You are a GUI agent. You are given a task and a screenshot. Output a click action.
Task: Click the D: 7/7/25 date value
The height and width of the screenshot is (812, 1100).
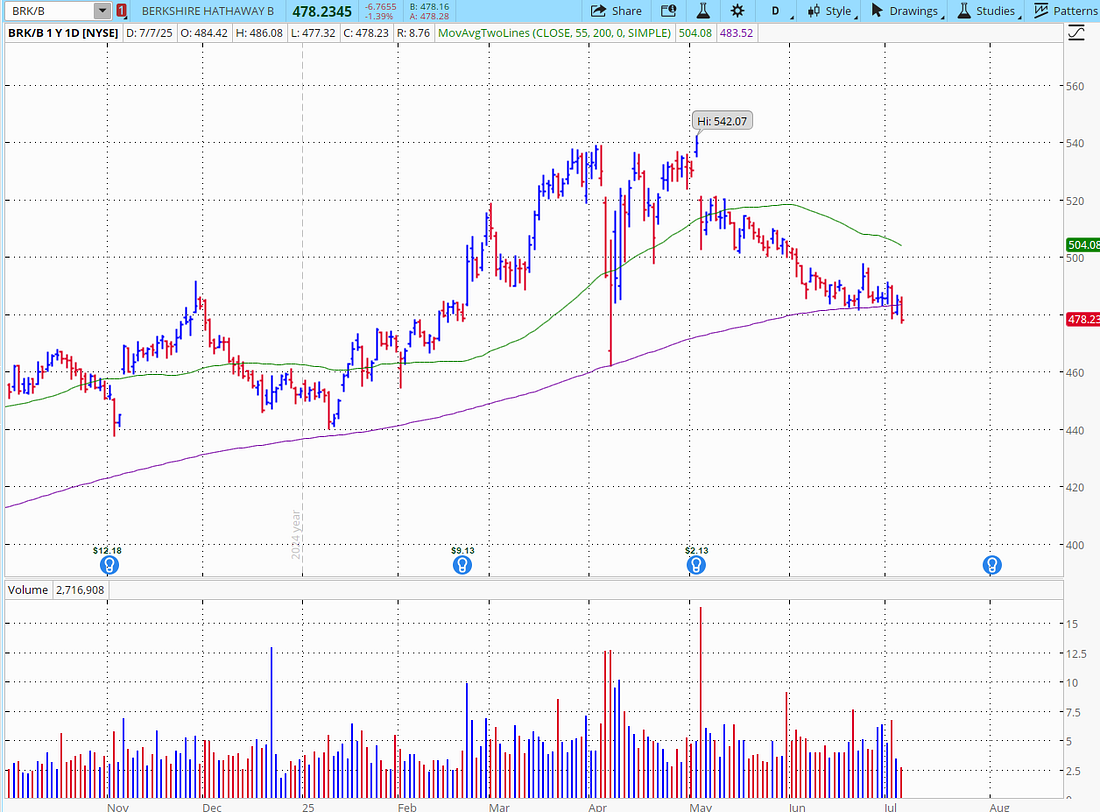[149, 33]
